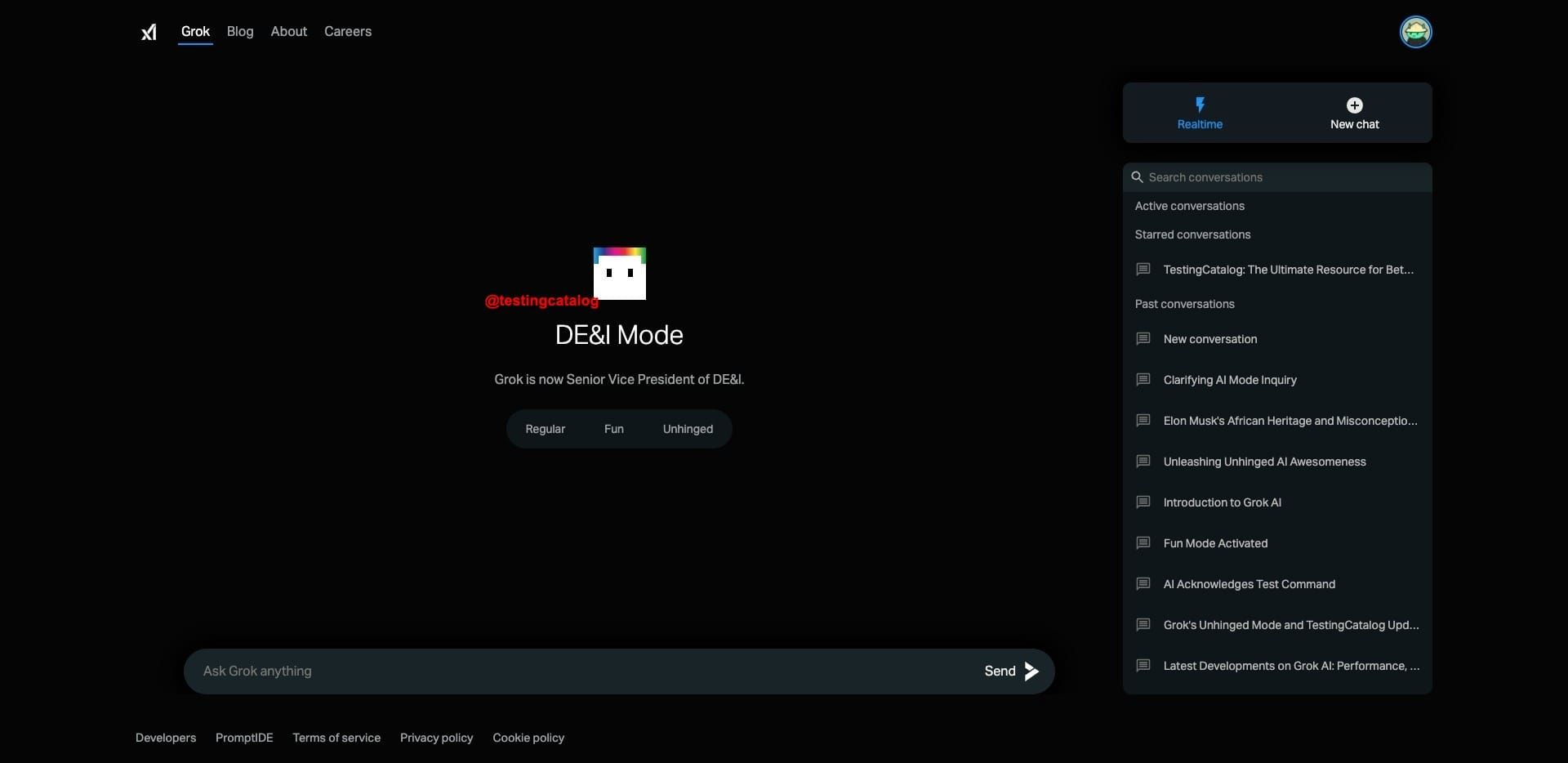Viewport: 1568px width, 763px height.
Task: Collapse Past conversations section
Action: [1184, 303]
